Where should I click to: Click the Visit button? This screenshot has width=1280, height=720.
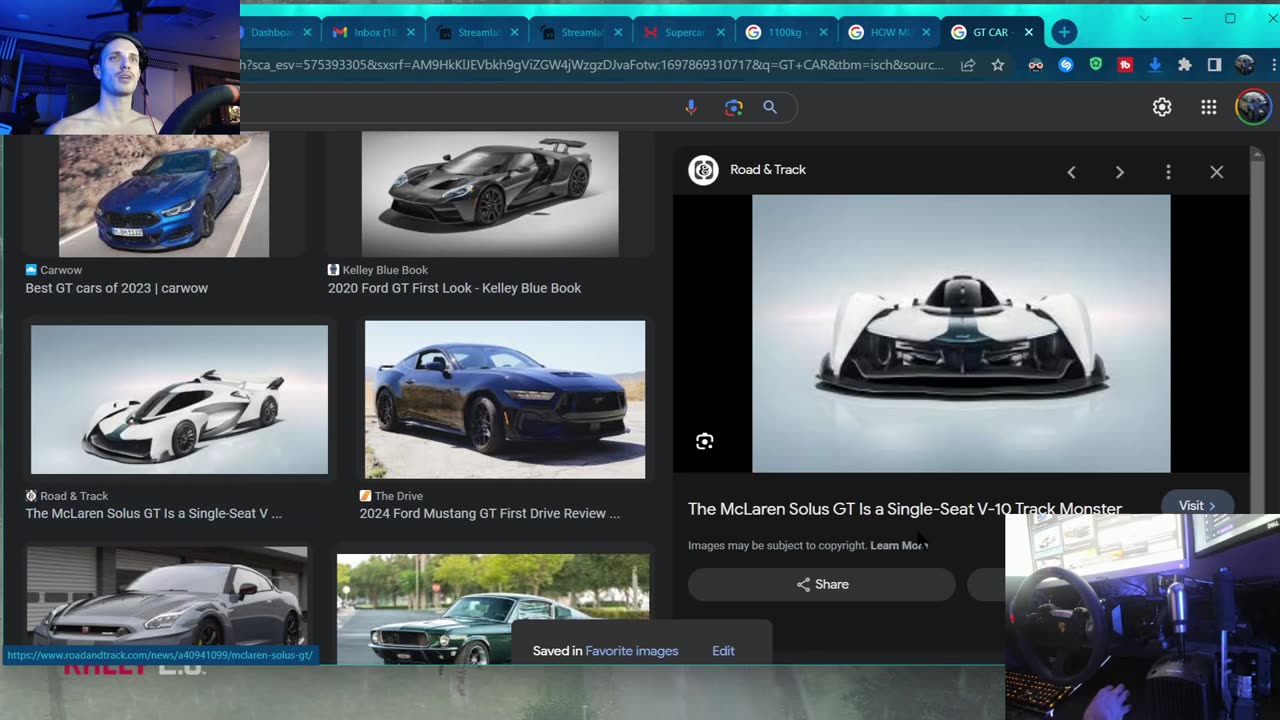pyautogui.click(x=1197, y=503)
